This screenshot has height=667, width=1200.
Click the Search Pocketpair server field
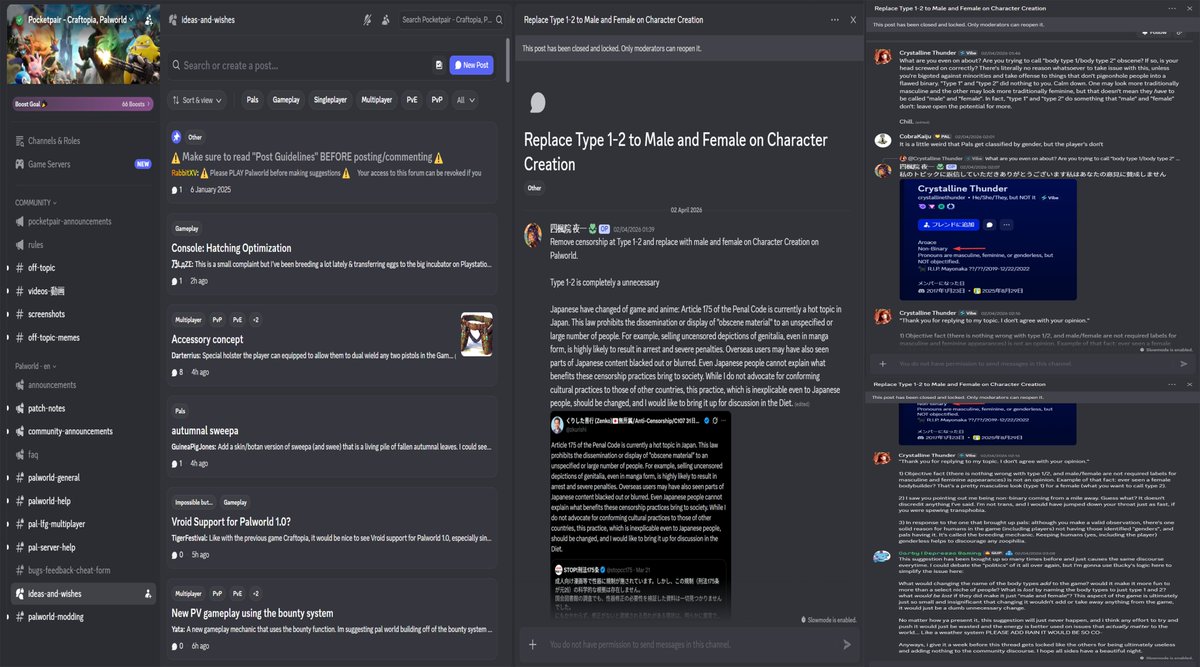451,19
